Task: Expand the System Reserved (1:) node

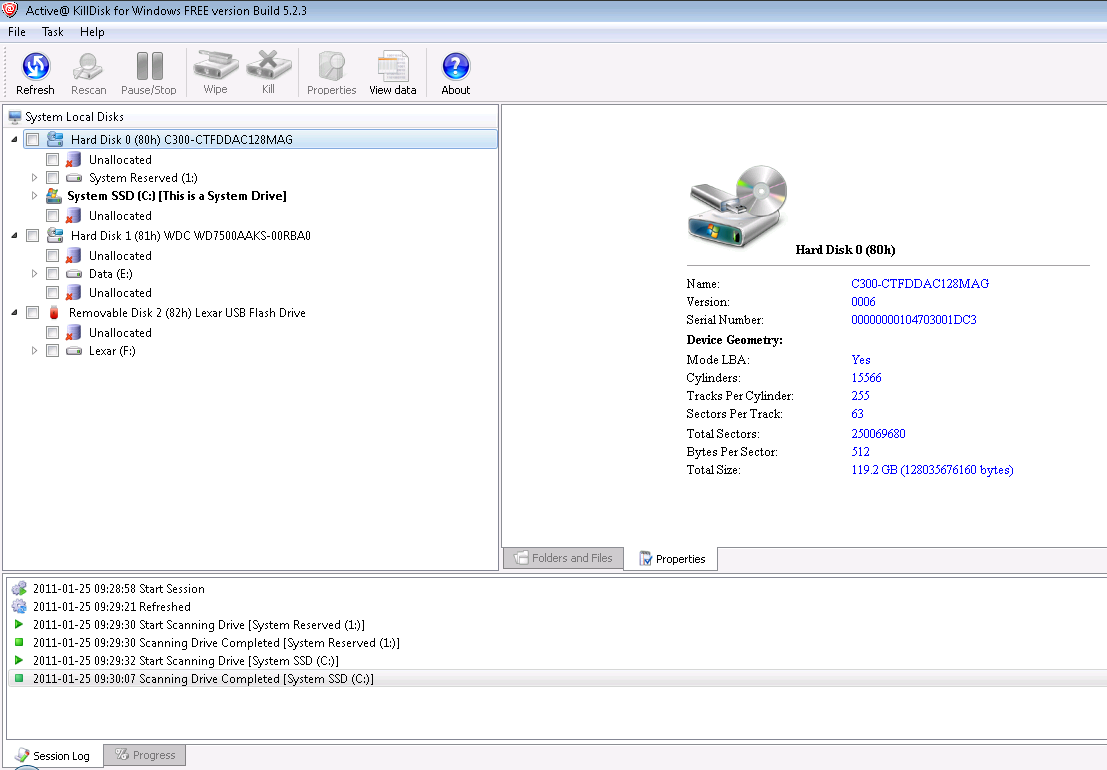Action: tap(34, 178)
